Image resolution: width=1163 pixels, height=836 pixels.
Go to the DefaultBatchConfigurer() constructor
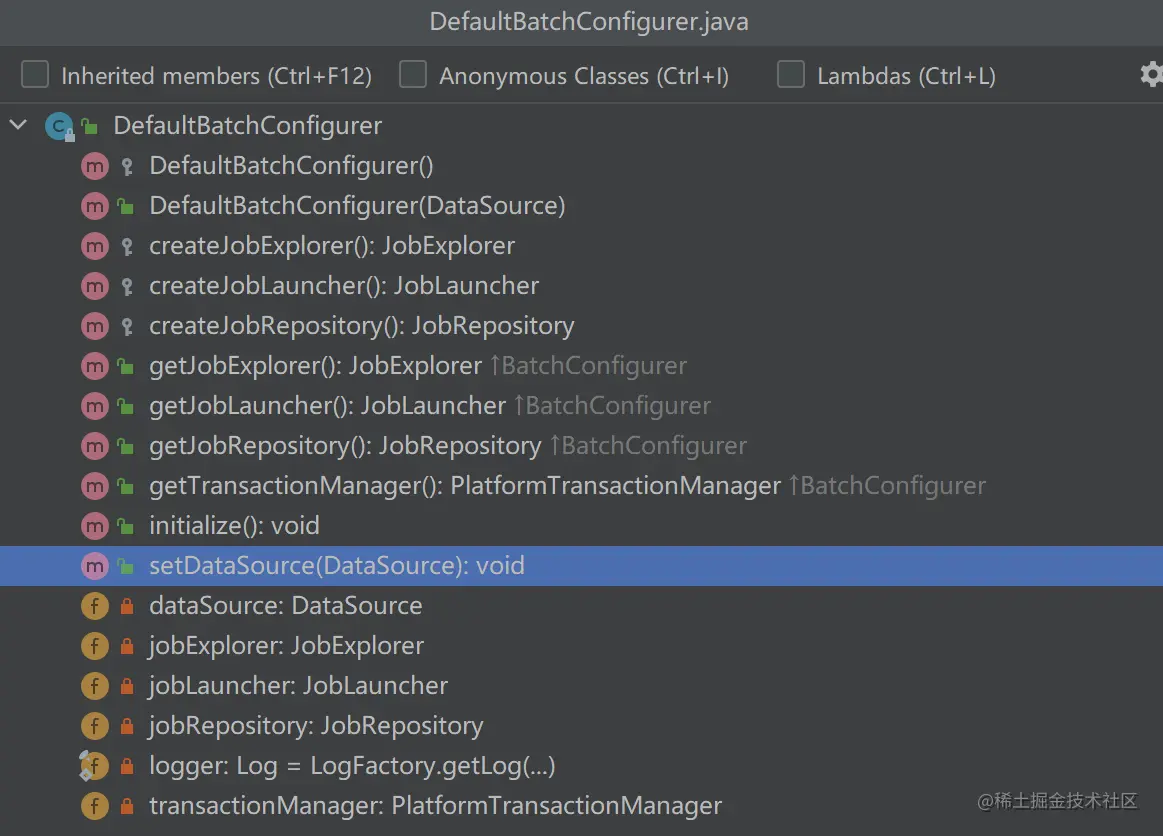(x=582, y=165)
